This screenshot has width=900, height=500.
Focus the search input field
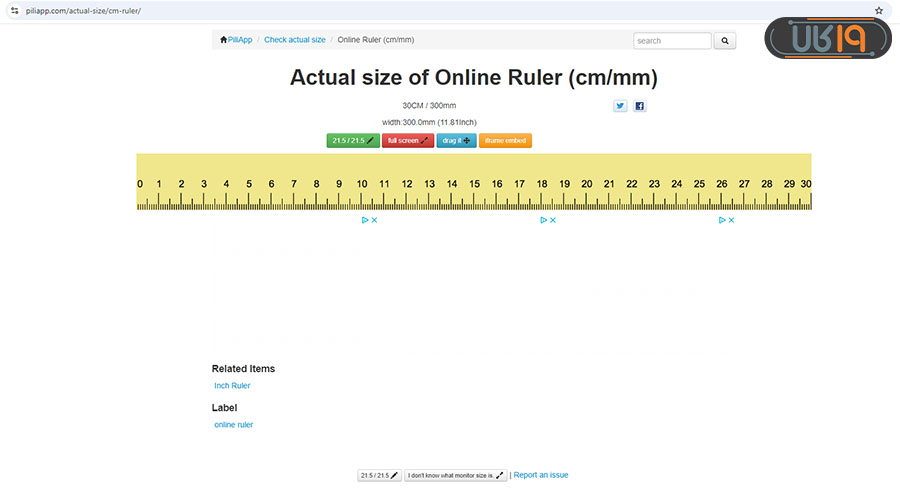(x=672, y=41)
